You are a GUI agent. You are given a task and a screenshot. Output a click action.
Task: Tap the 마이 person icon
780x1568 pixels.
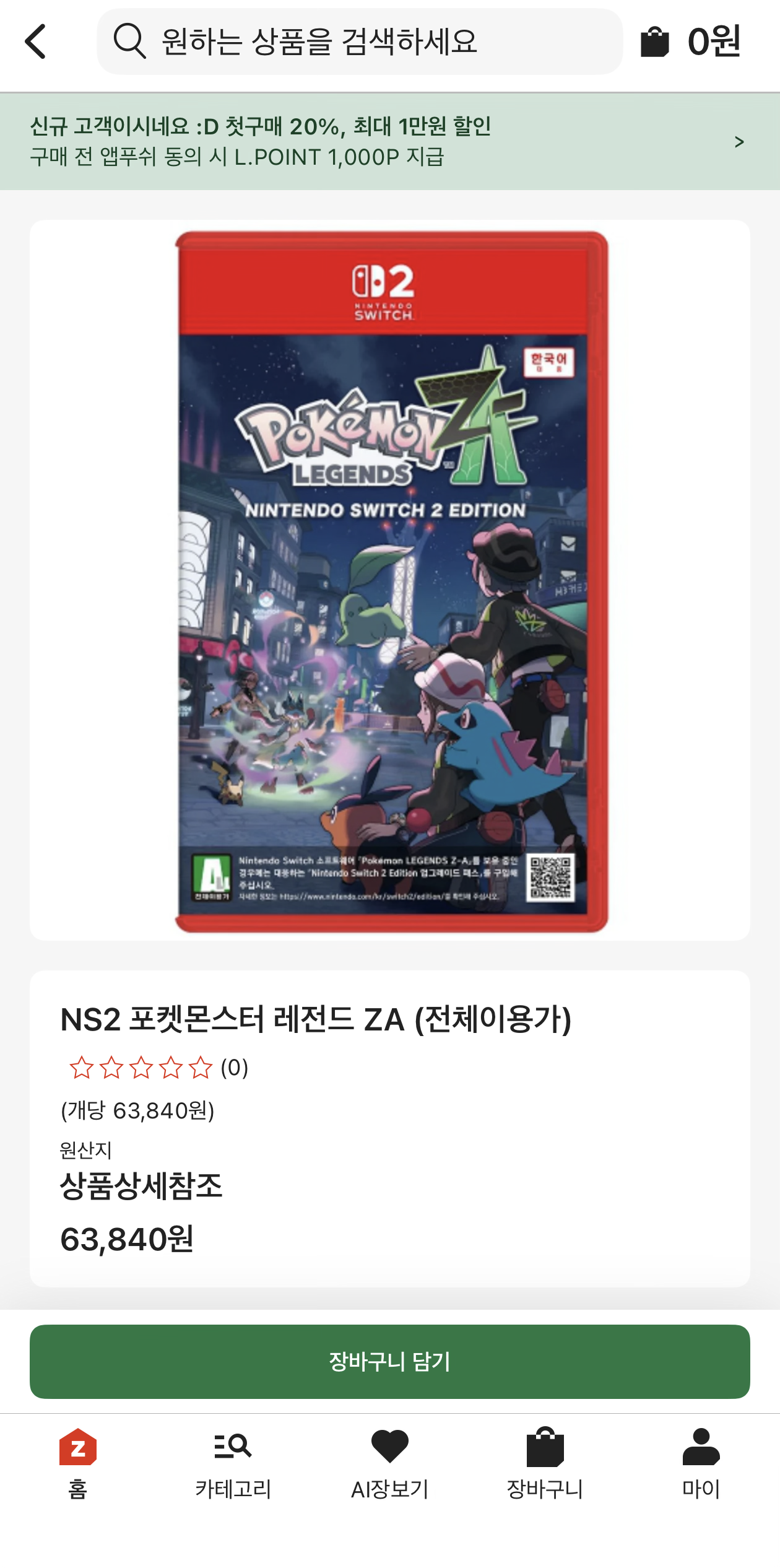[701, 1447]
